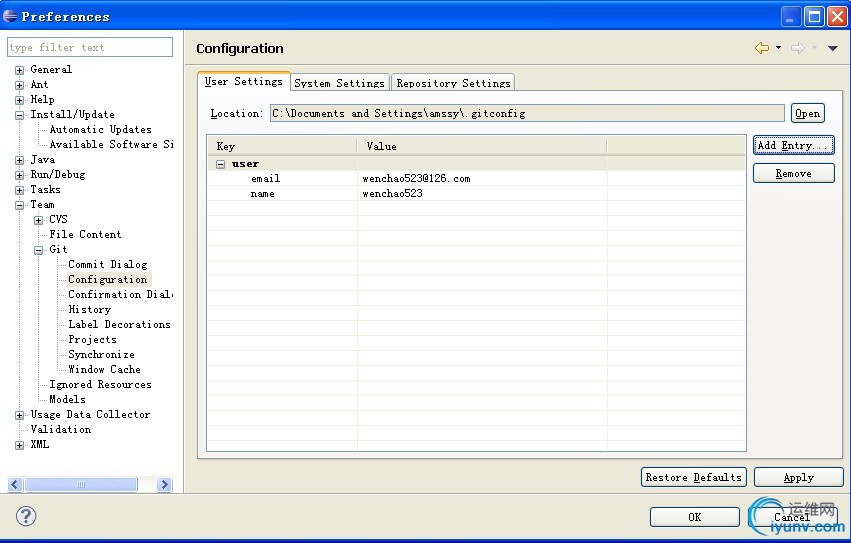Expand the General tree node
The width and height of the screenshot is (851, 543).
20,70
